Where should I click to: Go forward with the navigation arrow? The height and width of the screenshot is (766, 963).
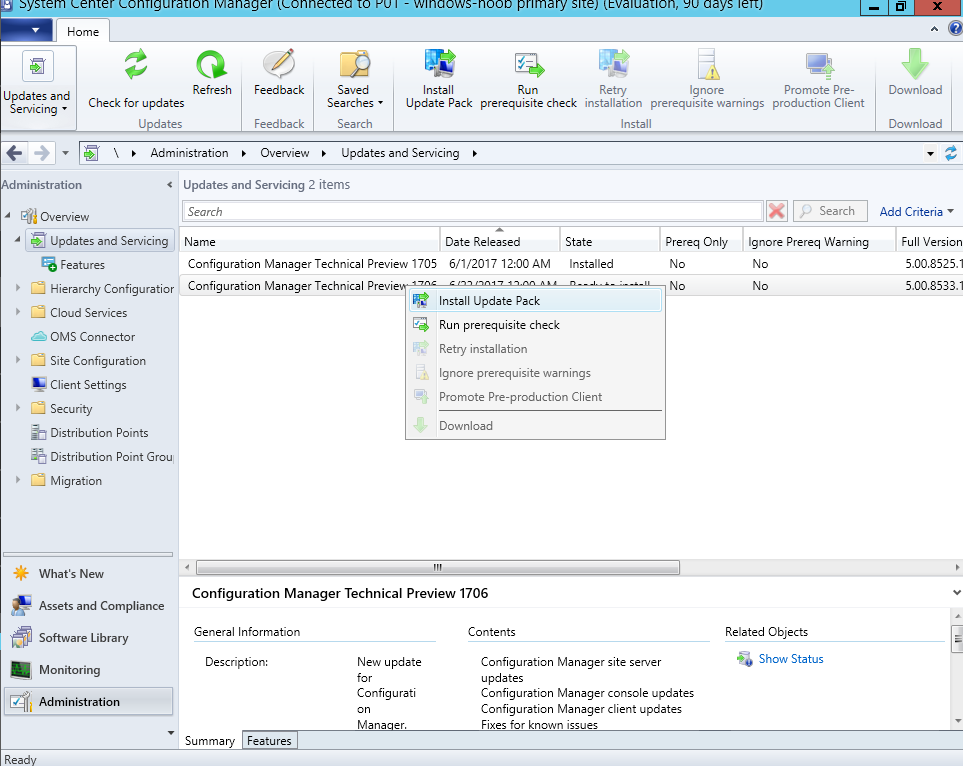(x=41, y=153)
